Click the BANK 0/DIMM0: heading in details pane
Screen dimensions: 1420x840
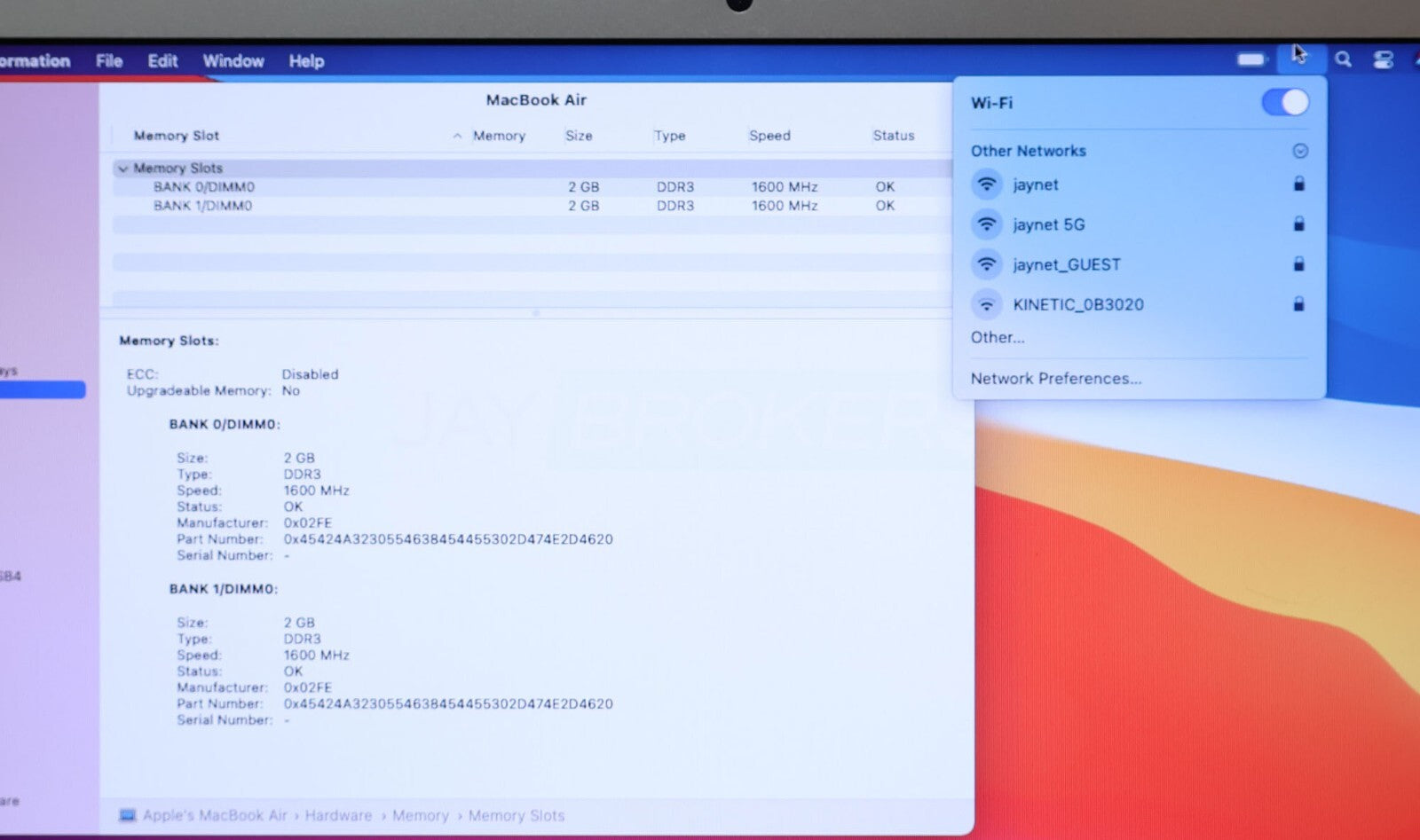(225, 424)
